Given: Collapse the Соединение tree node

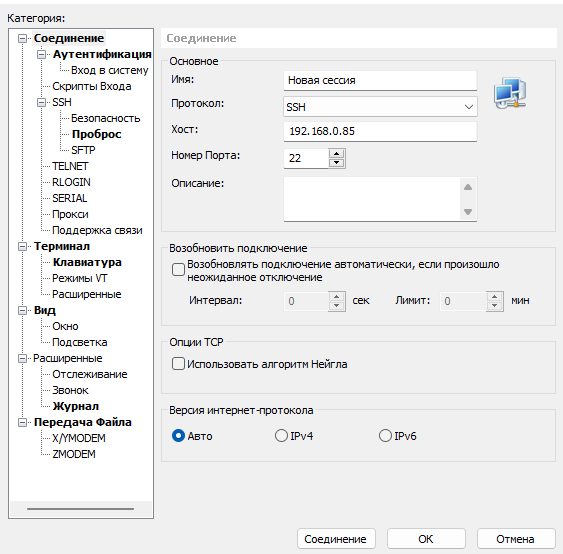Looking at the screenshot, I should (22, 38).
